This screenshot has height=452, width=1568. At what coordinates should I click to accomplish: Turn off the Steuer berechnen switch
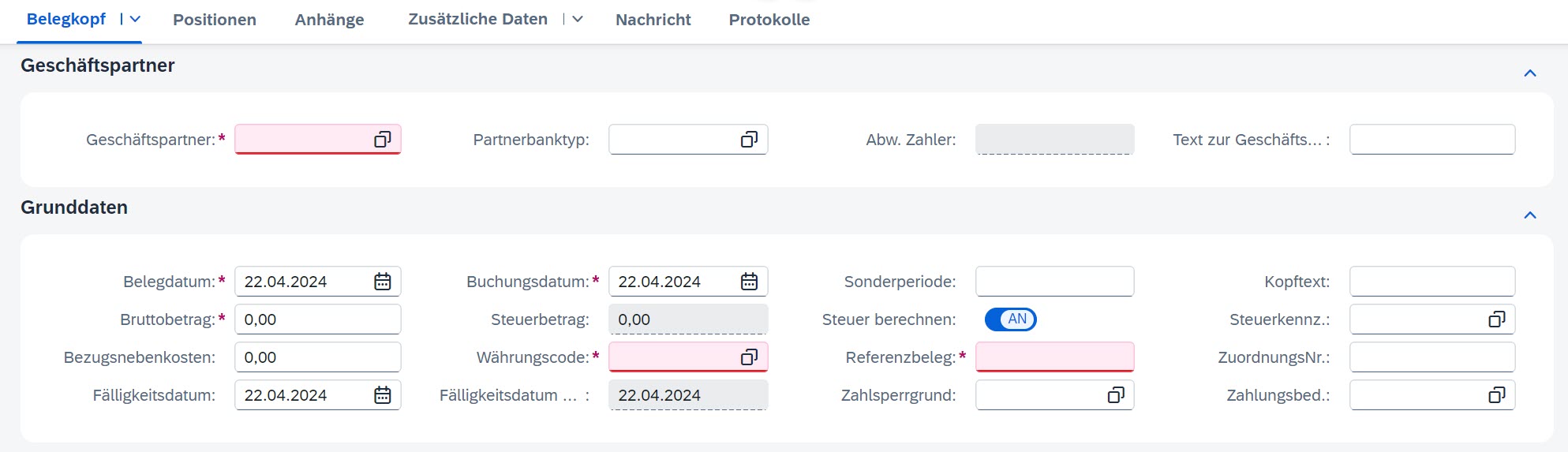click(x=1011, y=319)
